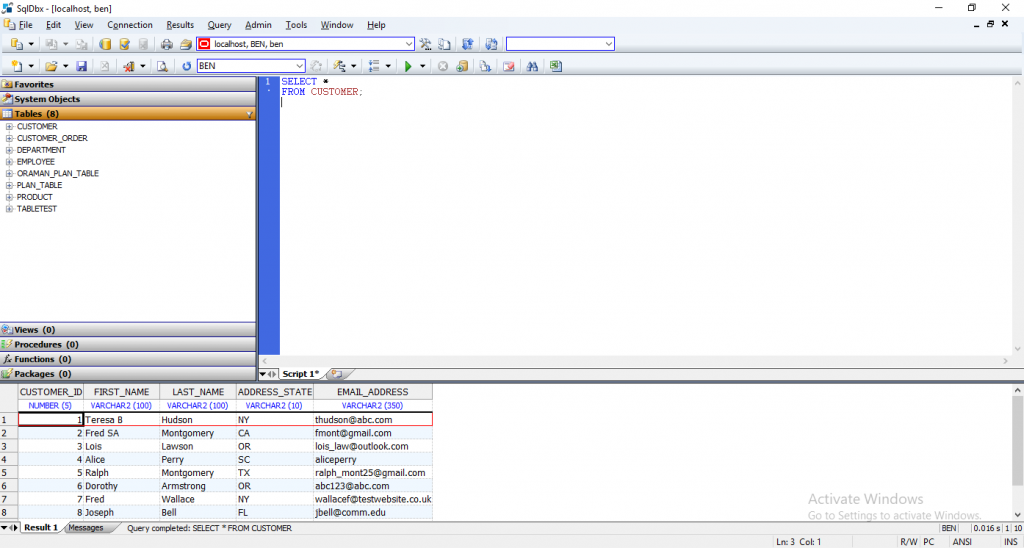Click the filter funnel on Tables header
The width and height of the screenshot is (1024, 548).
point(249,115)
